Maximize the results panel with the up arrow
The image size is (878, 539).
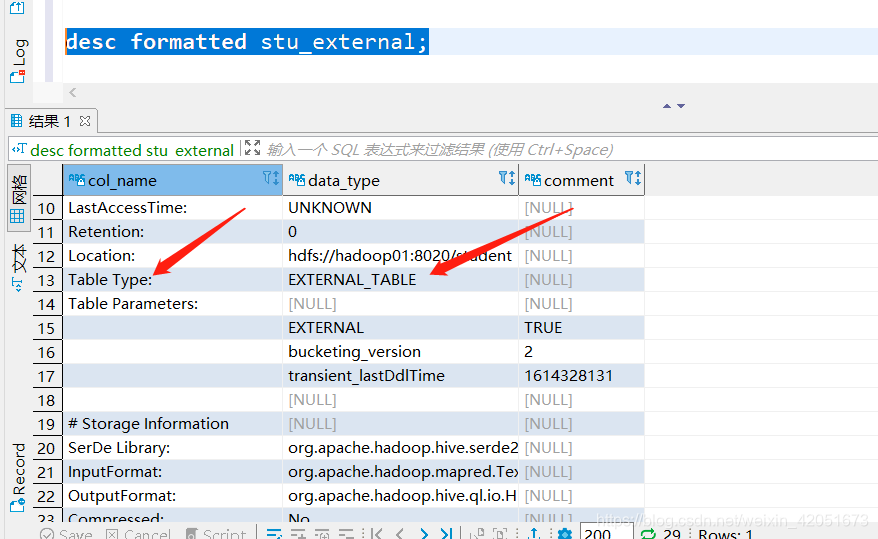[x=667, y=106]
